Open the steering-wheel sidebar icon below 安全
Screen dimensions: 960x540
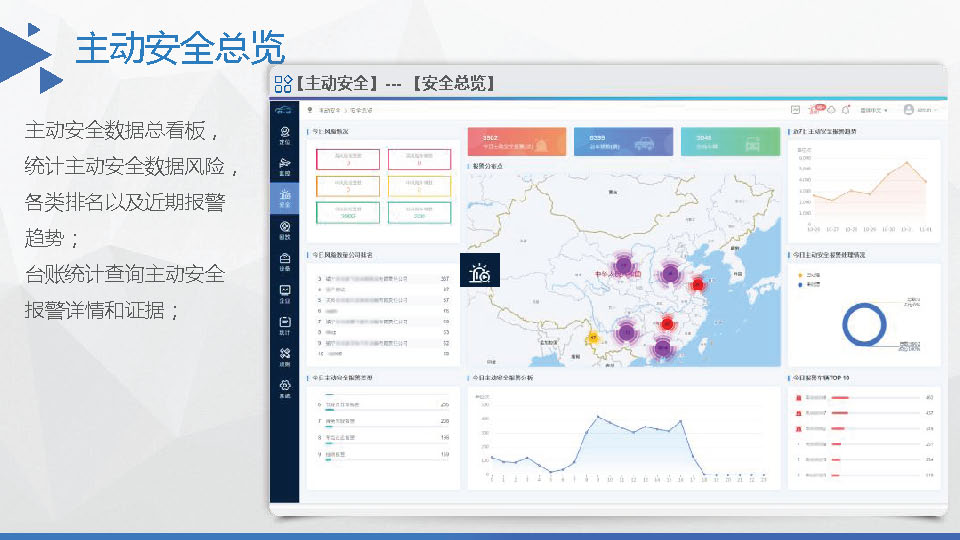(x=285, y=230)
